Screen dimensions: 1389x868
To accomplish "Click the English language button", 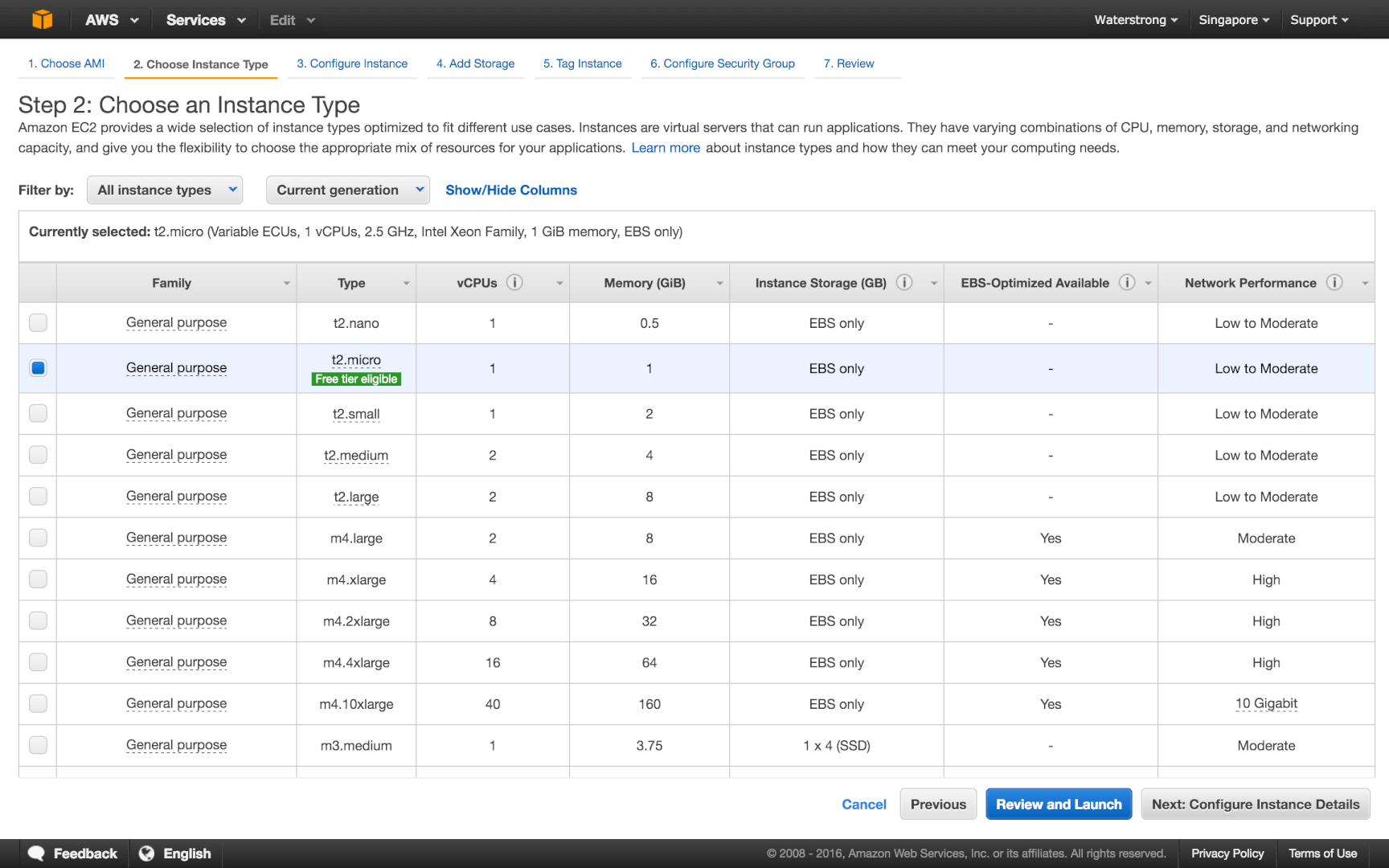I will pyautogui.click(x=175, y=854).
